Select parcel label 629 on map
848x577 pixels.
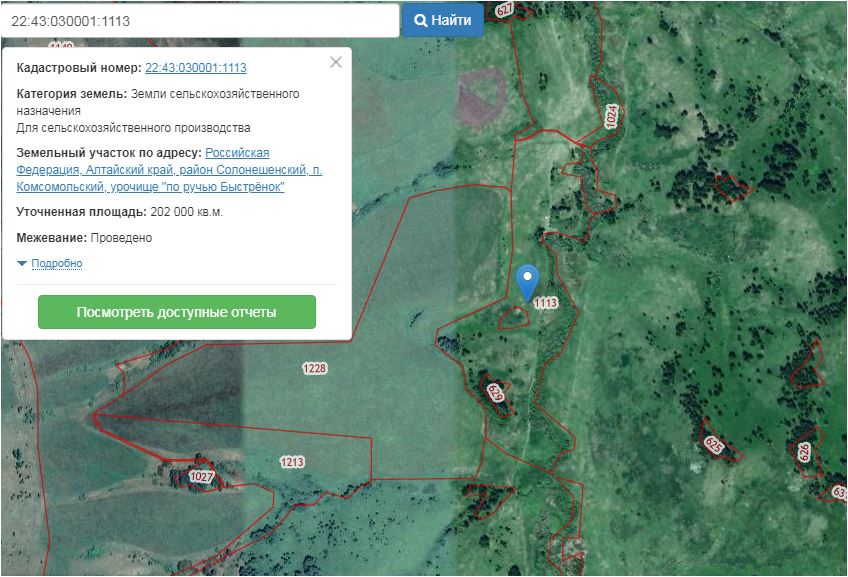coord(494,391)
